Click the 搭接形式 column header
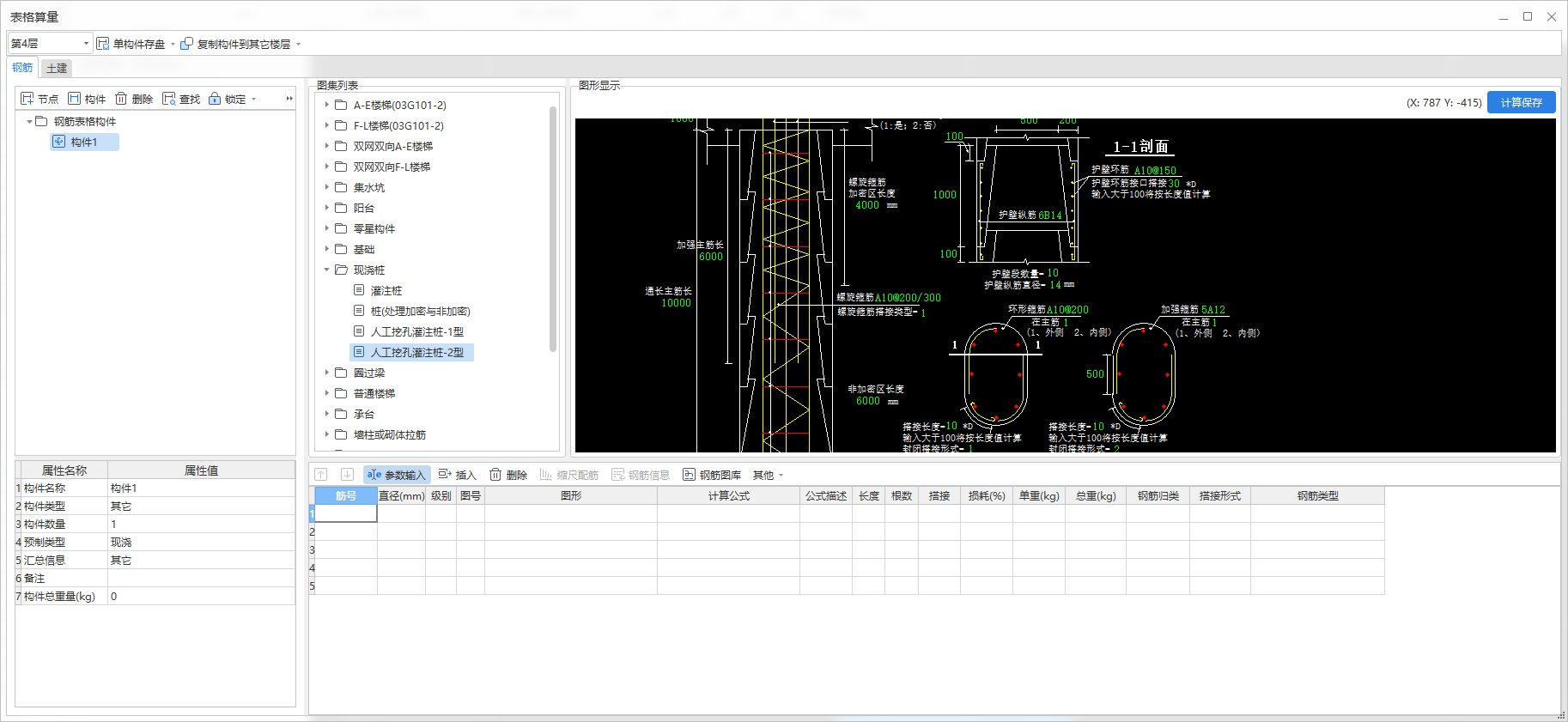This screenshot has width=1568, height=722. click(x=1219, y=495)
